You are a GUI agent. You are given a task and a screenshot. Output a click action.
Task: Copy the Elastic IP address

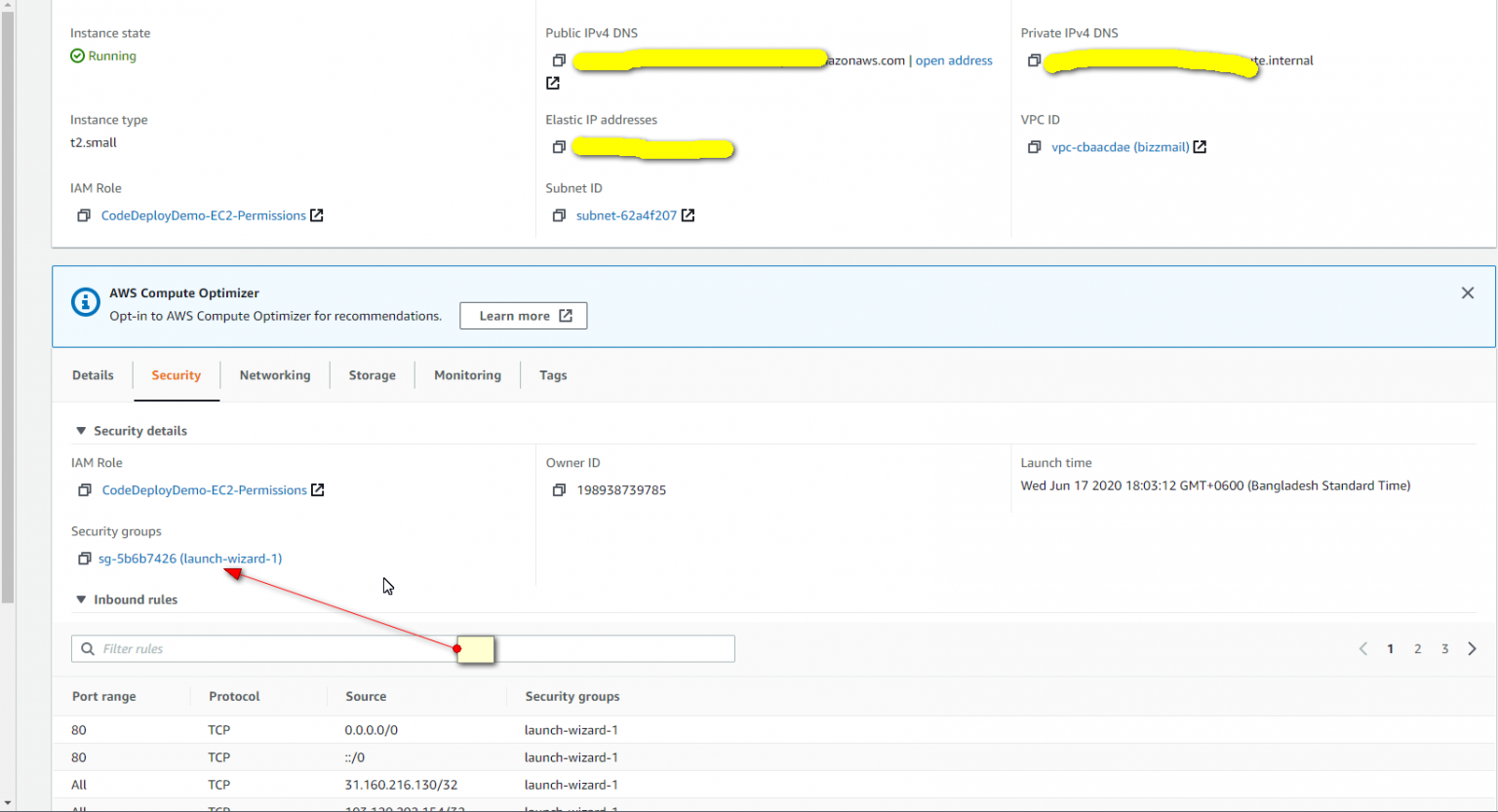tap(558, 146)
